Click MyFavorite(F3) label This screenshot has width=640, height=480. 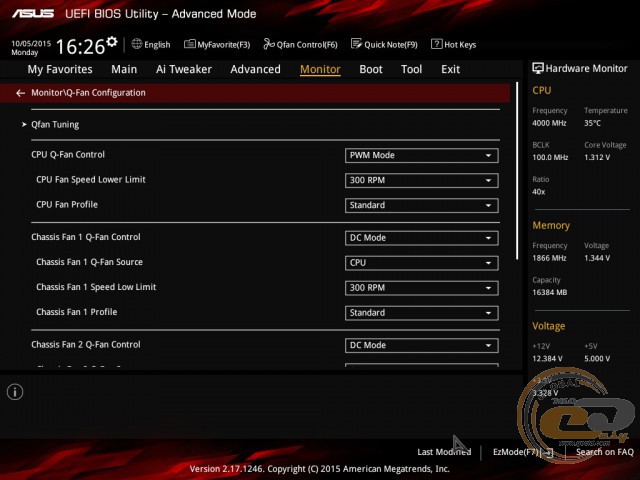click(224, 44)
